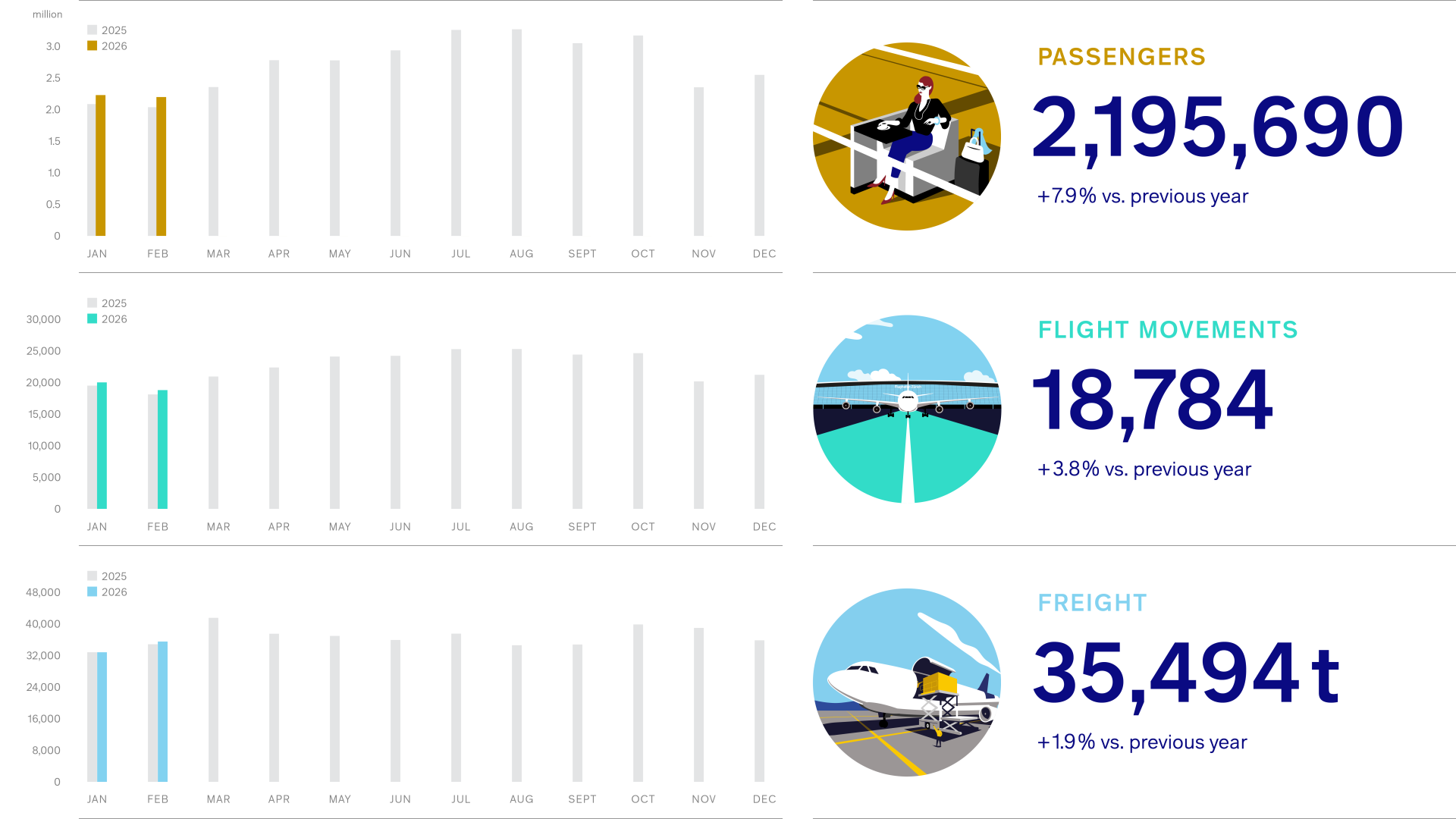Select the gold January 2026 passengers bar

point(101,165)
